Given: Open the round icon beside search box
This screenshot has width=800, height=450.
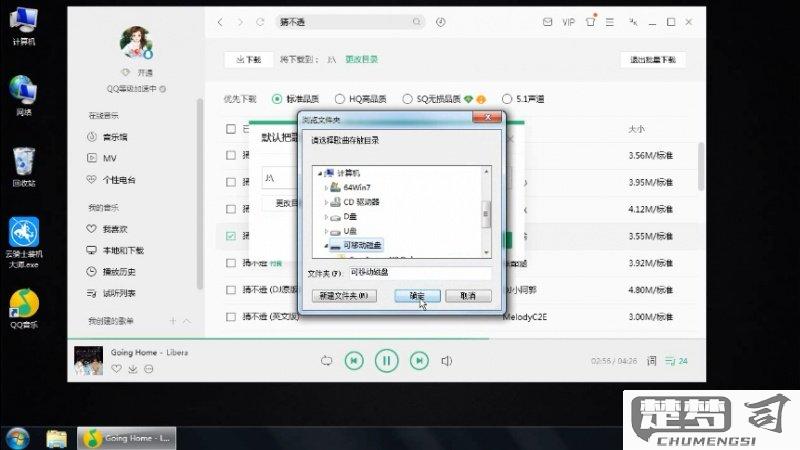Looking at the screenshot, I should 441,22.
